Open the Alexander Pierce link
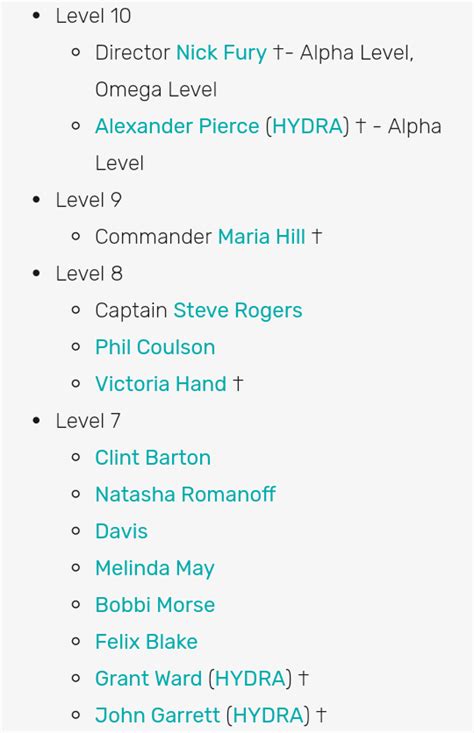 tap(177, 126)
